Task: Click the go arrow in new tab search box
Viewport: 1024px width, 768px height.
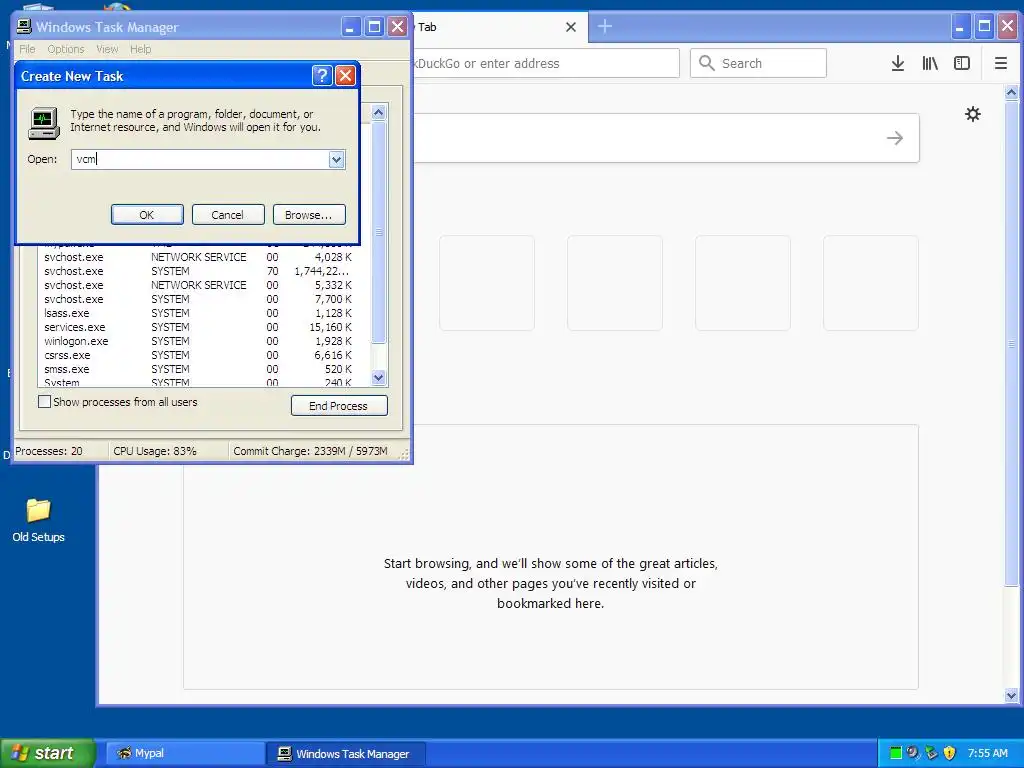Action: click(895, 138)
